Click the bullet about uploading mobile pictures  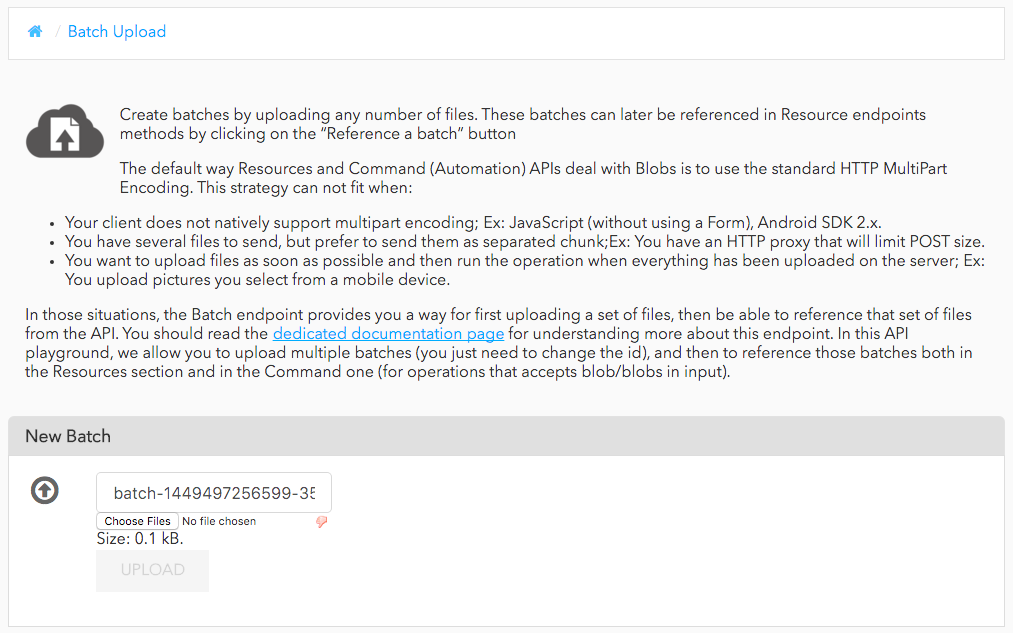525,271
